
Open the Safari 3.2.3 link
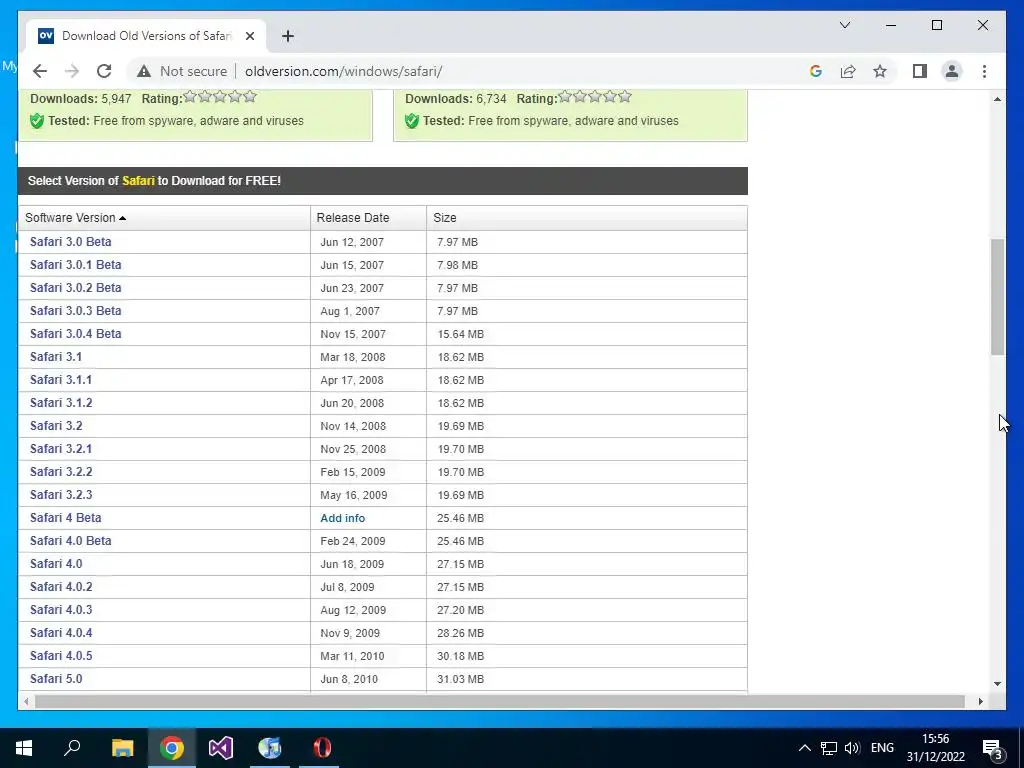click(x=61, y=494)
